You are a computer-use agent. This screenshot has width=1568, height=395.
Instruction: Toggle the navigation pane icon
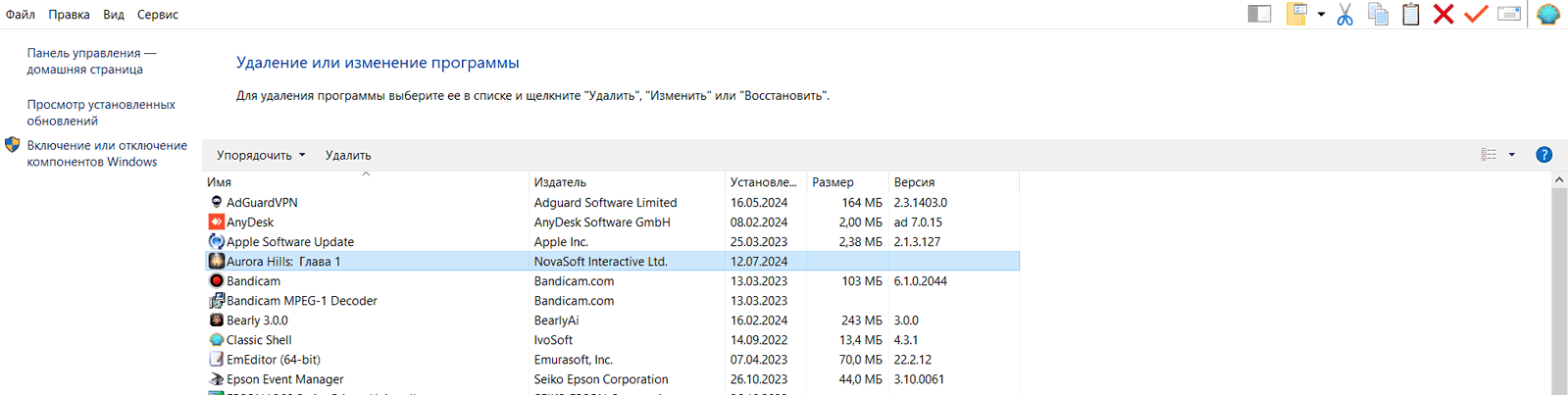pyautogui.click(x=1259, y=14)
